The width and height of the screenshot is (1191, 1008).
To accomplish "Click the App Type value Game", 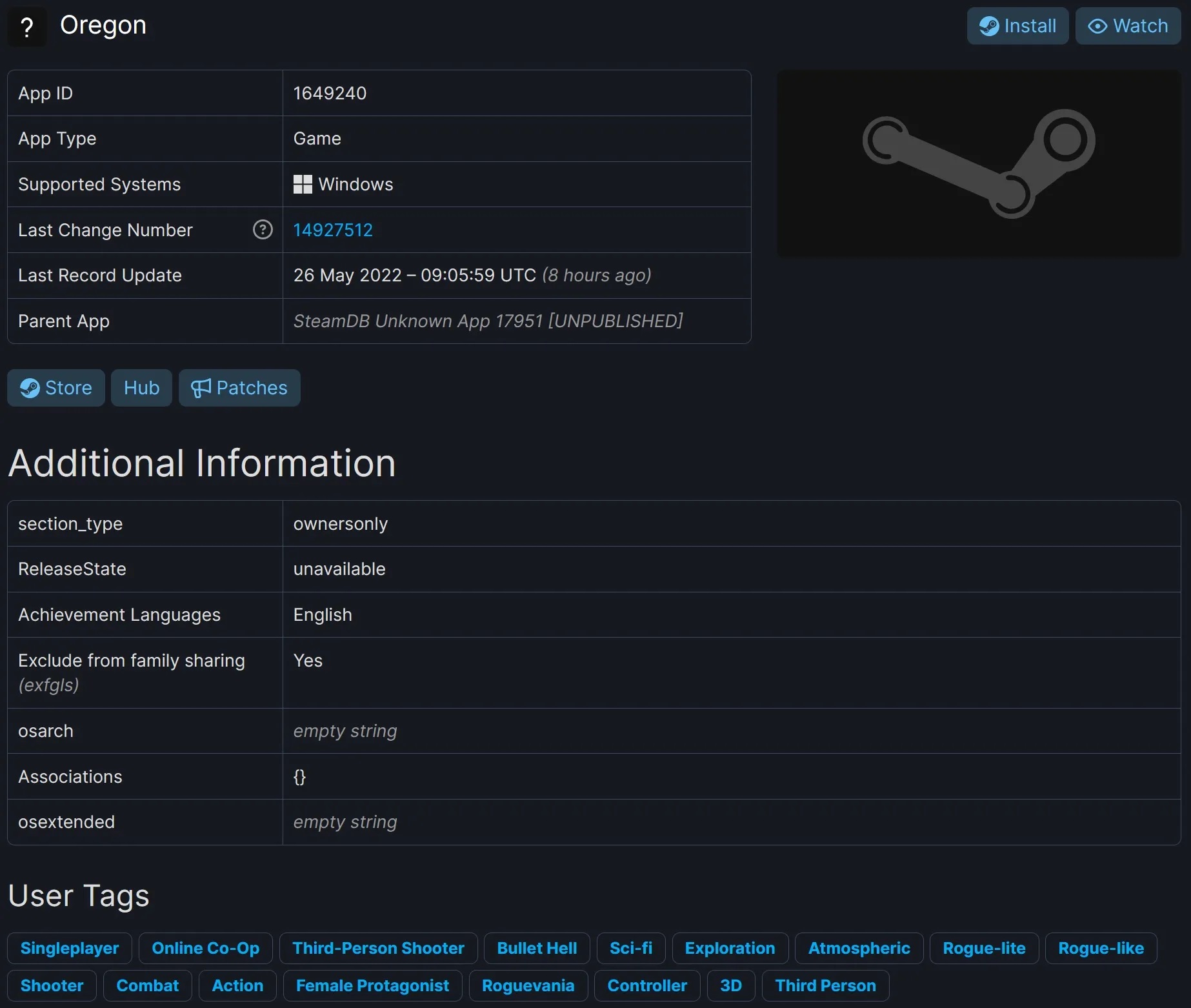I will tap(317, 139).
